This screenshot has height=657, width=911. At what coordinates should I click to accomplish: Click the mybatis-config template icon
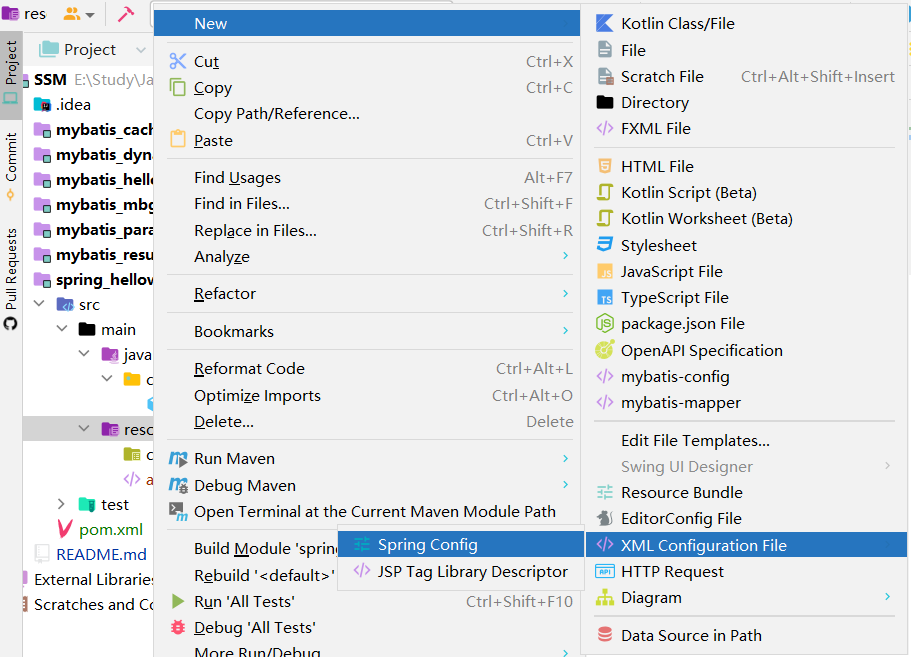605,376
